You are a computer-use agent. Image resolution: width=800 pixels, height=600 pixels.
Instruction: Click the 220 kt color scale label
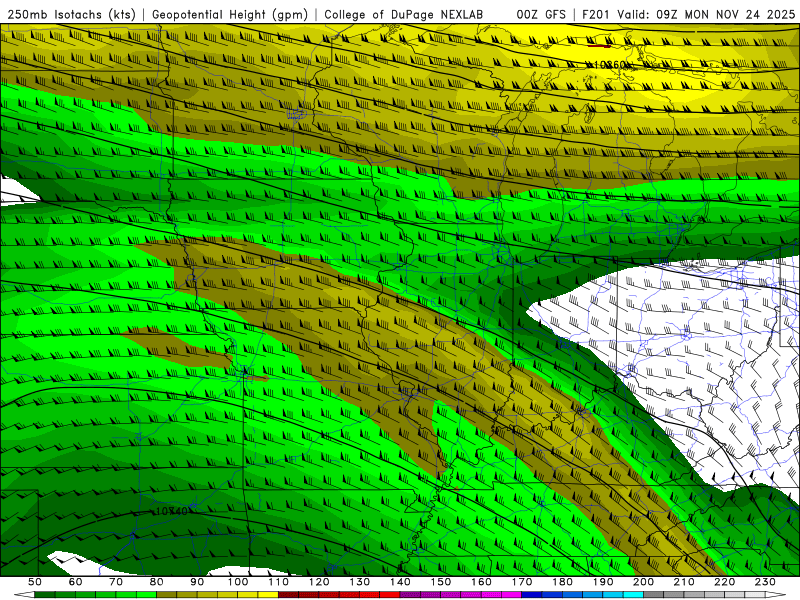[724, 582]
